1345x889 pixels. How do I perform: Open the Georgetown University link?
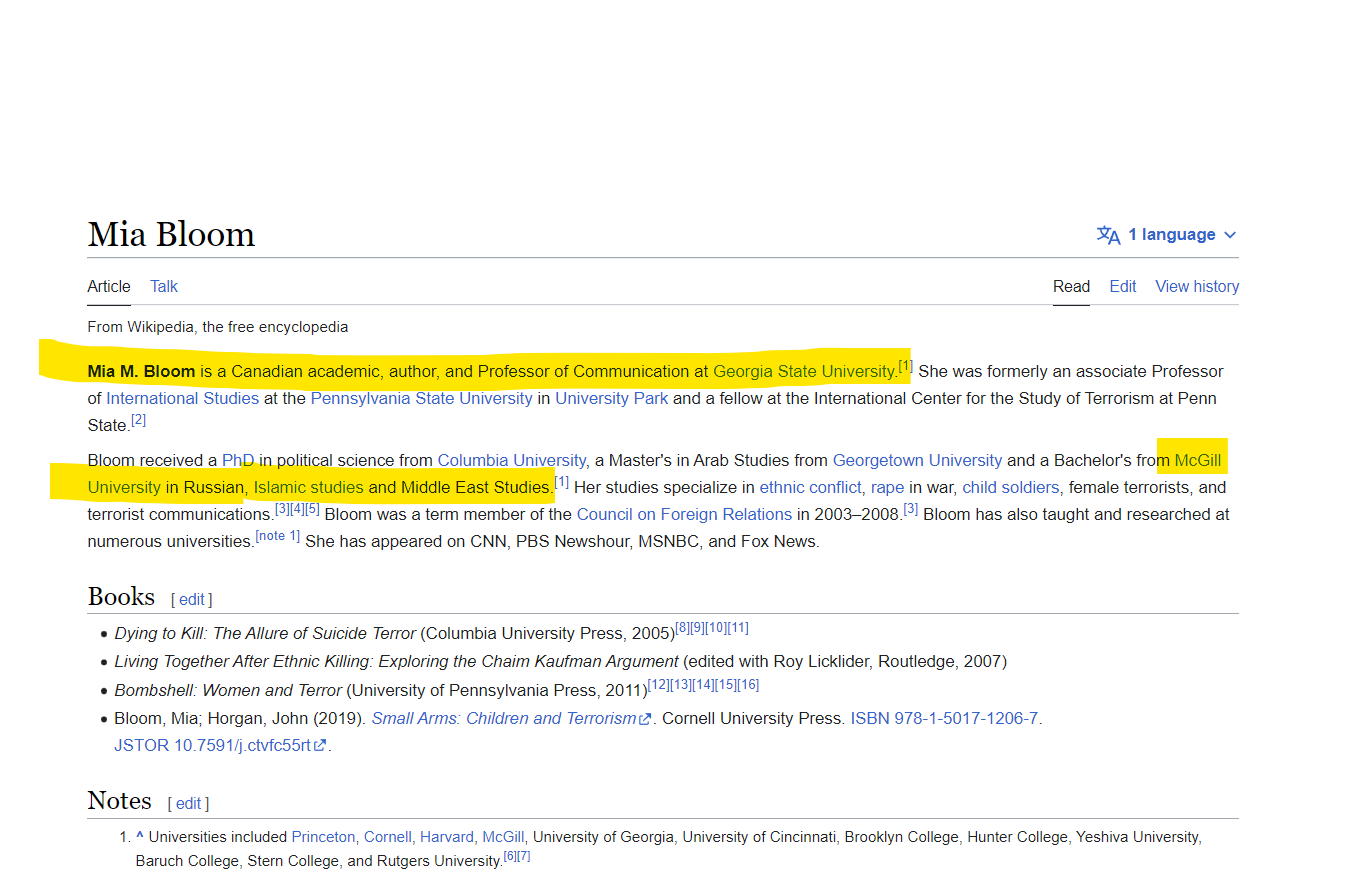(917, 460)
